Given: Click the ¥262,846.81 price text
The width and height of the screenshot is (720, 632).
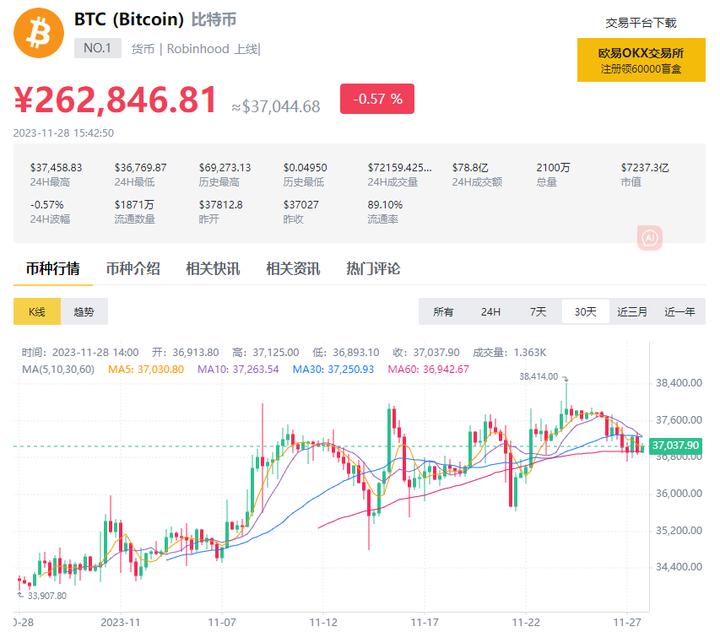Looking at the screenshot, I should point(115,100).
